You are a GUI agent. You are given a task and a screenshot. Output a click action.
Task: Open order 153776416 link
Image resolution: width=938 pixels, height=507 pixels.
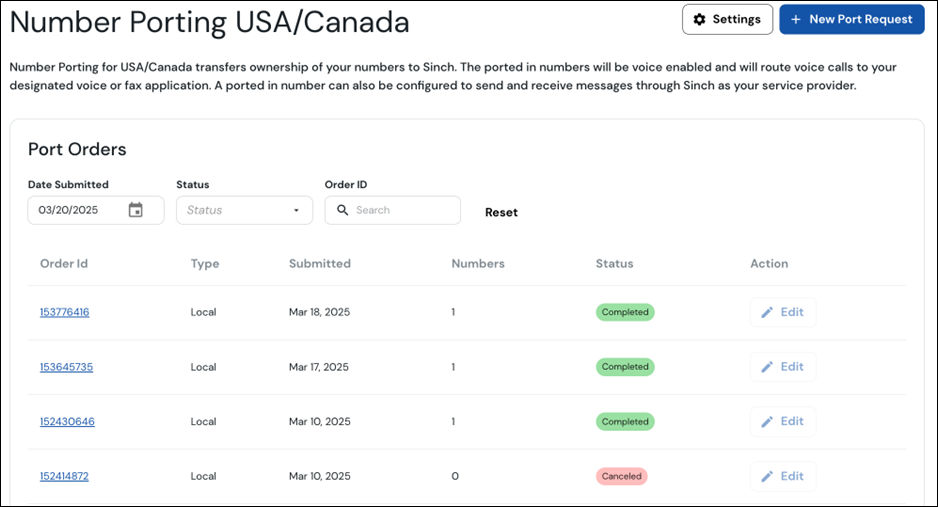tap(65, 312)
